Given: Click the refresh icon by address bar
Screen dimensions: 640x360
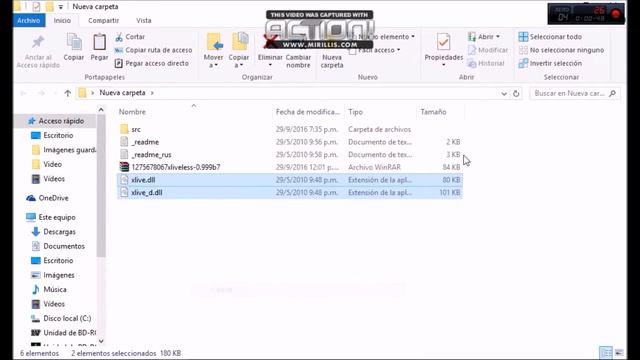Looking at the screenshot, I should 516,94.
